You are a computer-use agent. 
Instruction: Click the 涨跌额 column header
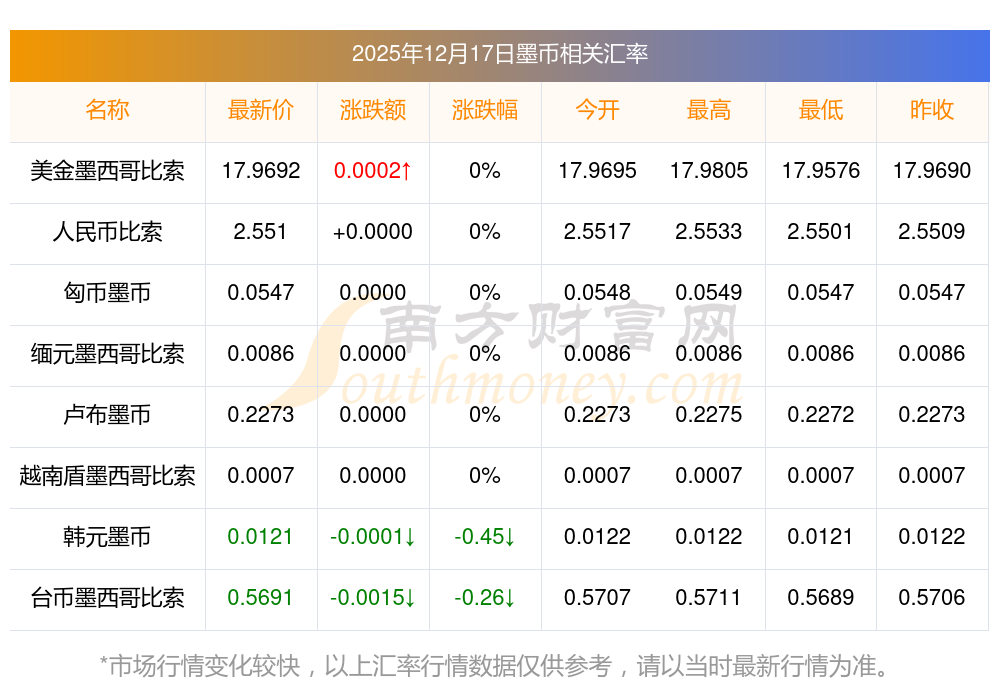pyautogui.click(x=373, y=110)
